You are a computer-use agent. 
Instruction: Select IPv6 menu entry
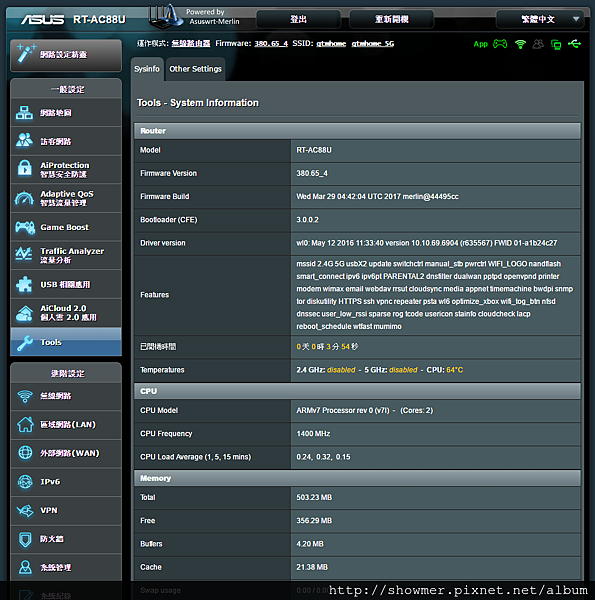[66, 482]
